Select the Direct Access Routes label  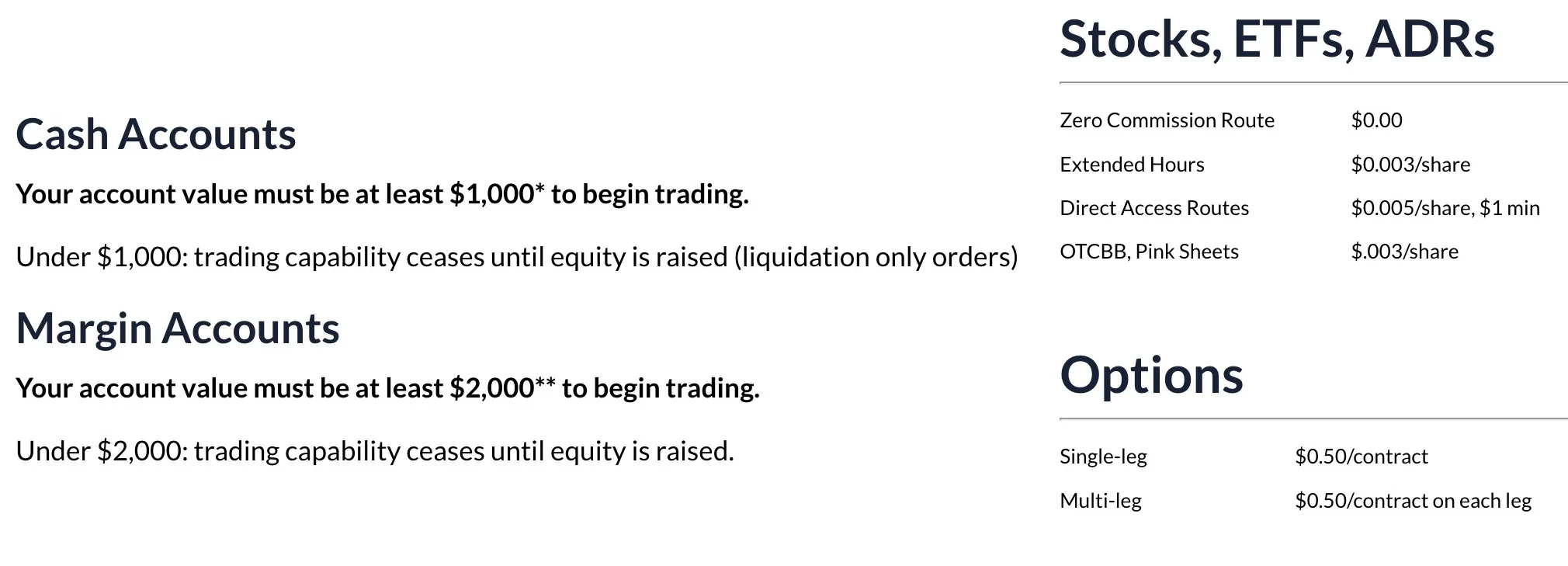[1154, 208]
